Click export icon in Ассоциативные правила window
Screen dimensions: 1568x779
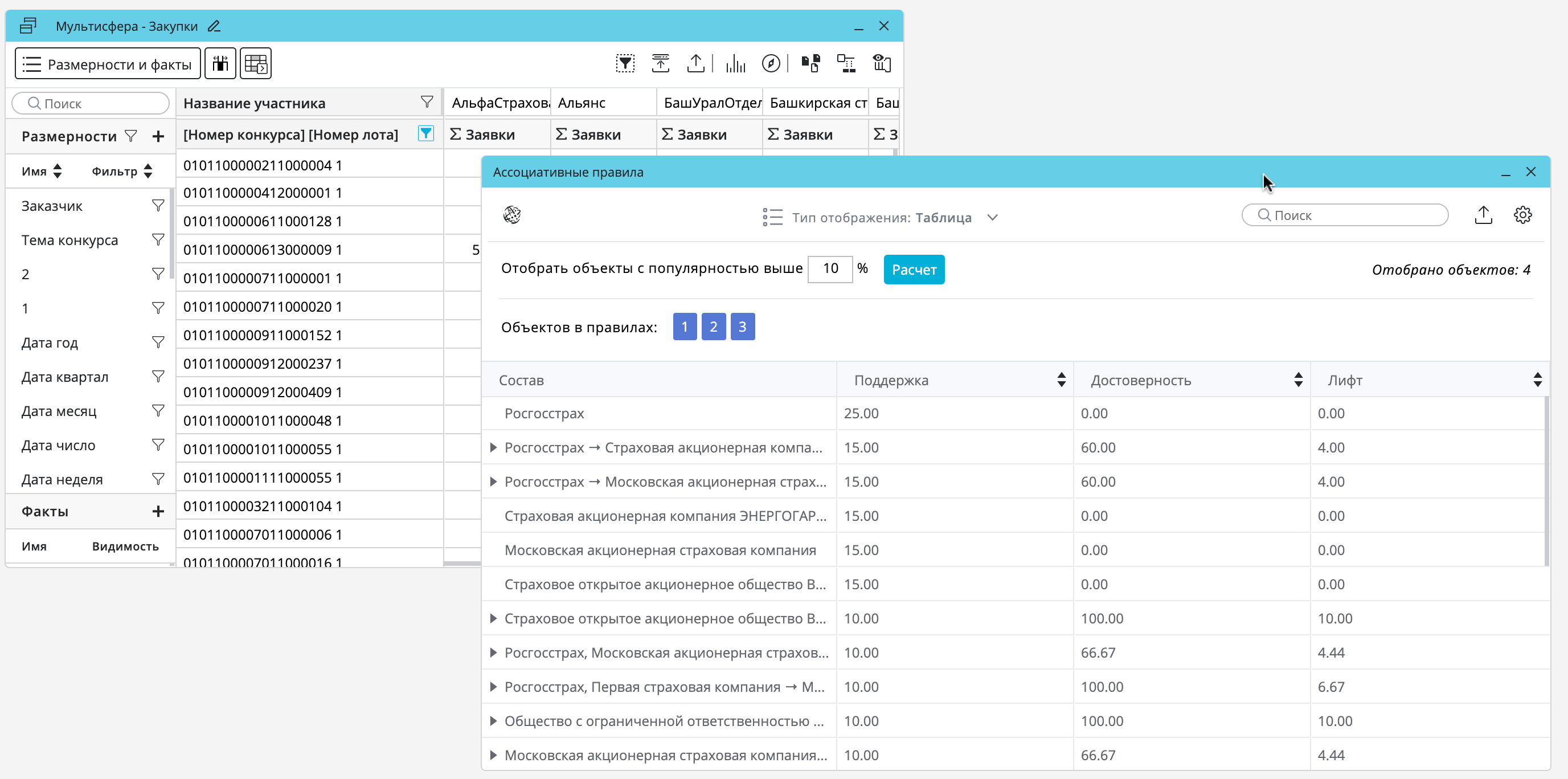click(x=1483, y=215)
